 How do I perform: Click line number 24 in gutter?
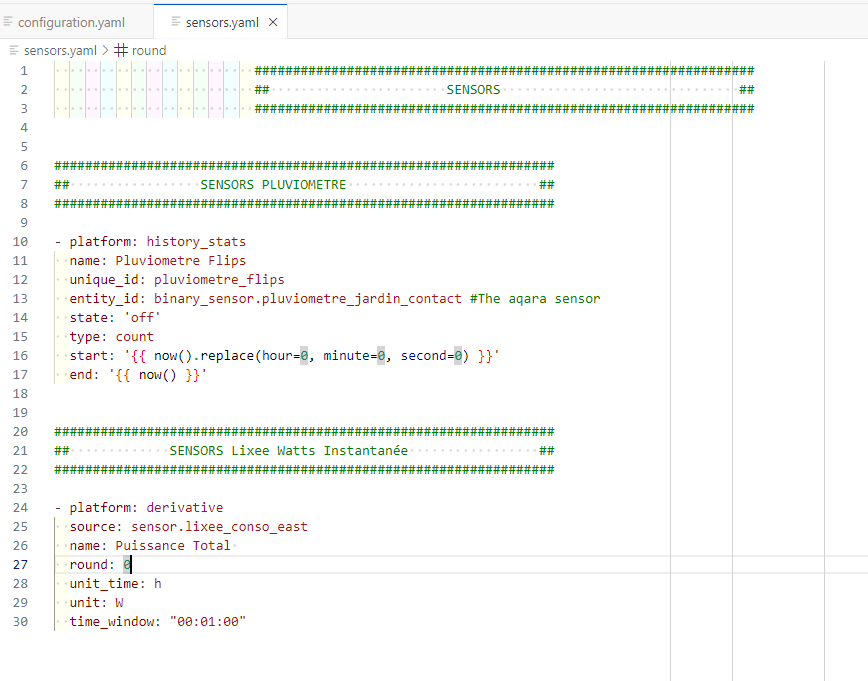coord(20,508)
